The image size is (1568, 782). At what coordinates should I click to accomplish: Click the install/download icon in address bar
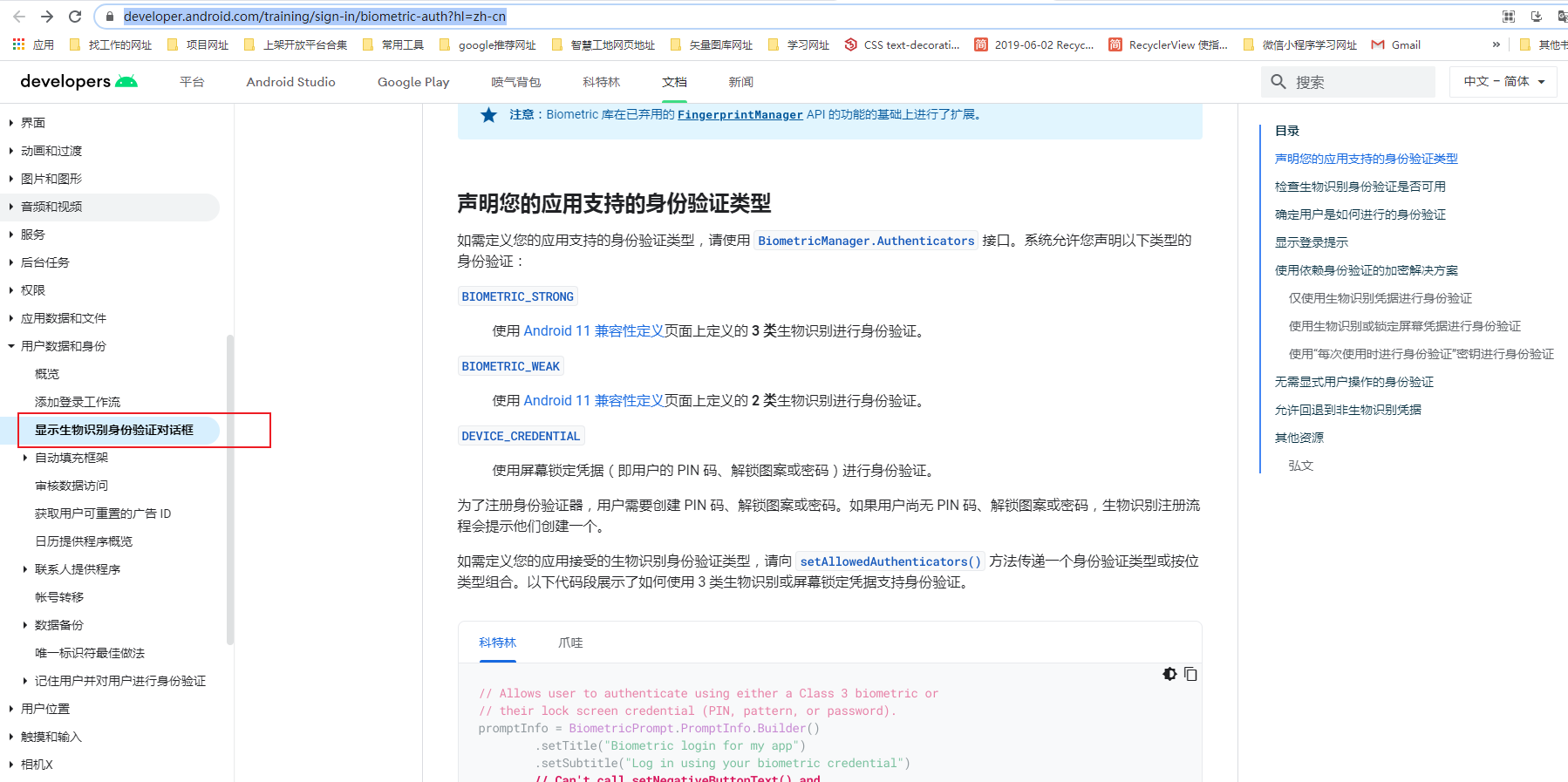1537,17
